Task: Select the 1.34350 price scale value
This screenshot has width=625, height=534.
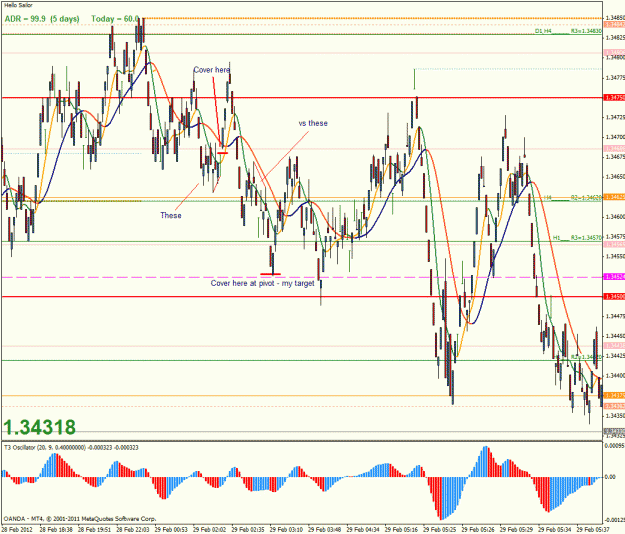Action: 615,416
